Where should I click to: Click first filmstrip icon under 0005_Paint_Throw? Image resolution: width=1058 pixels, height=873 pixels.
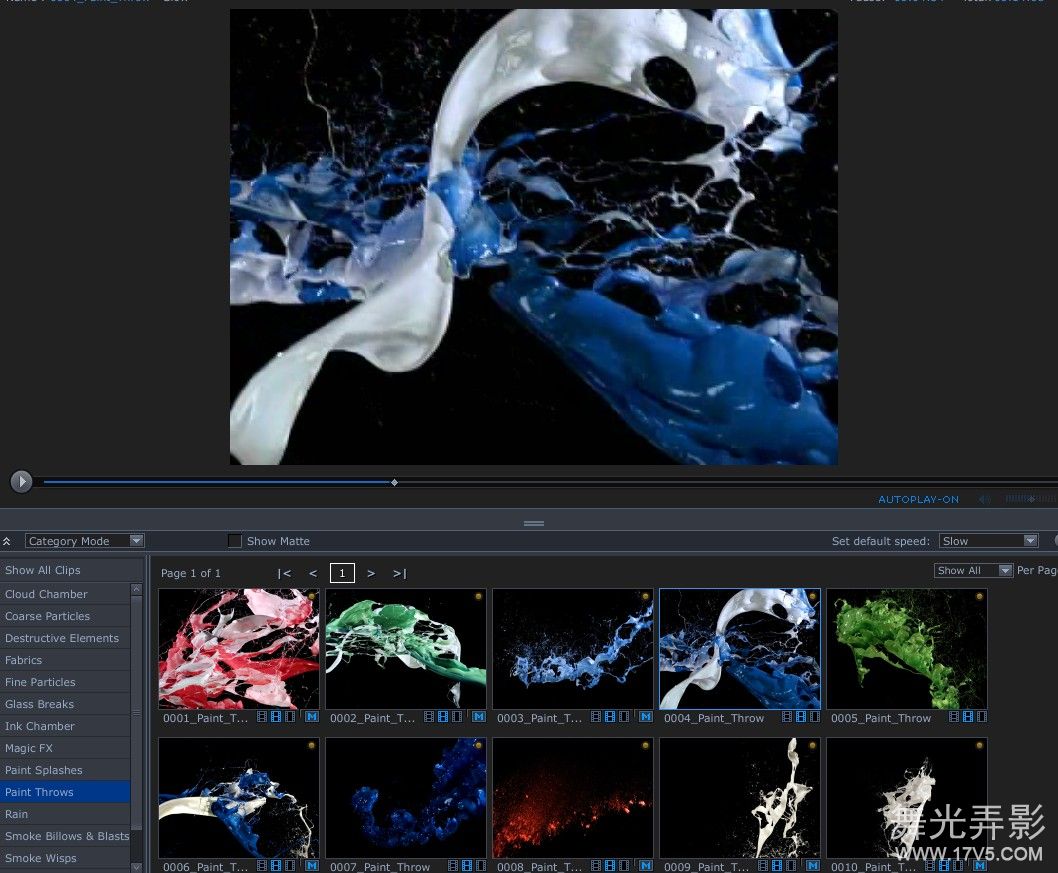pos(953,716)
